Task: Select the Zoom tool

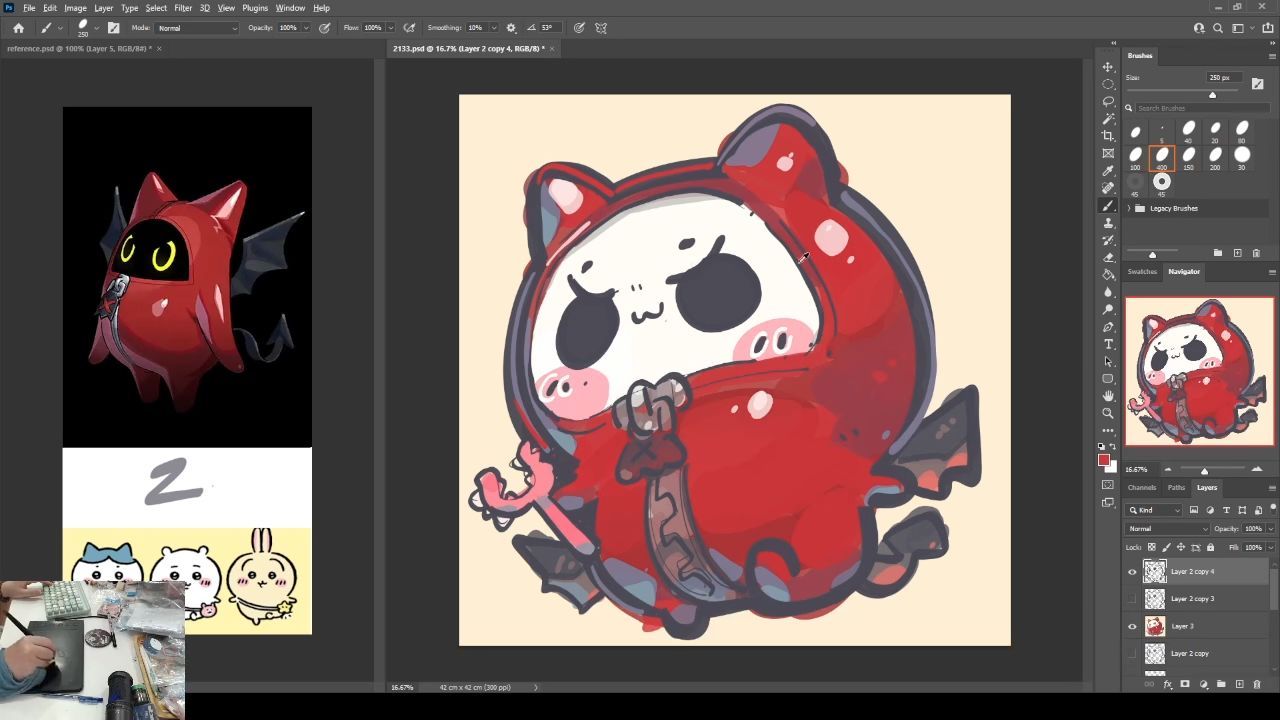Action: click(1108, 413)
